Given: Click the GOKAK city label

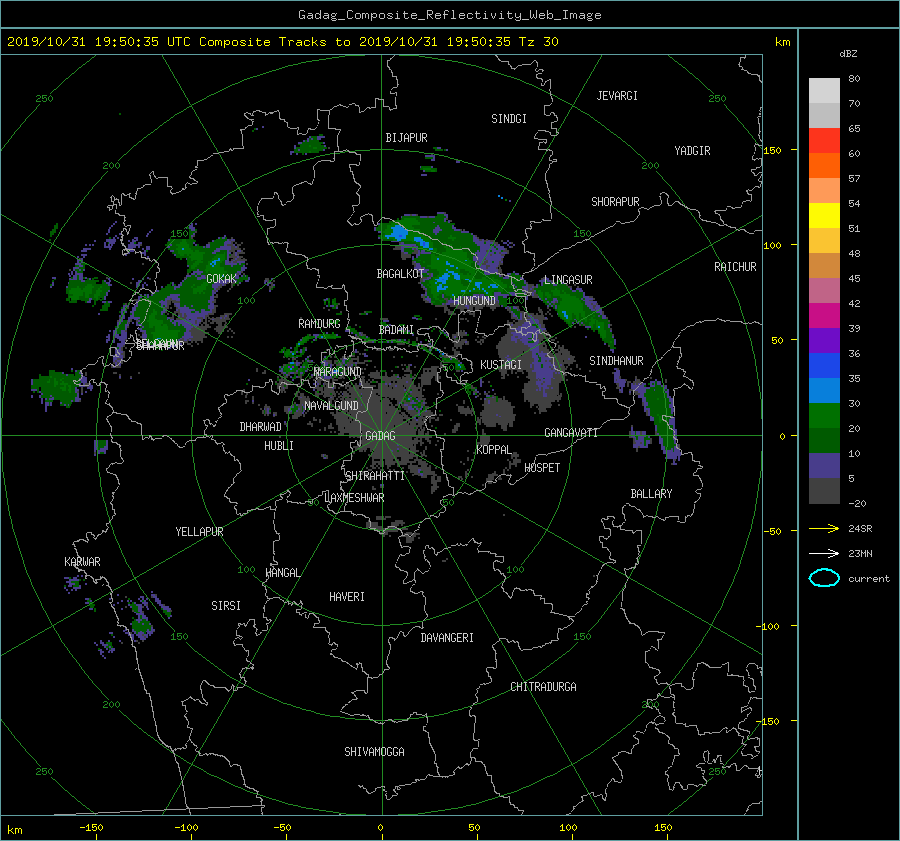Looking at the screenshot, I should pos(221,279).
